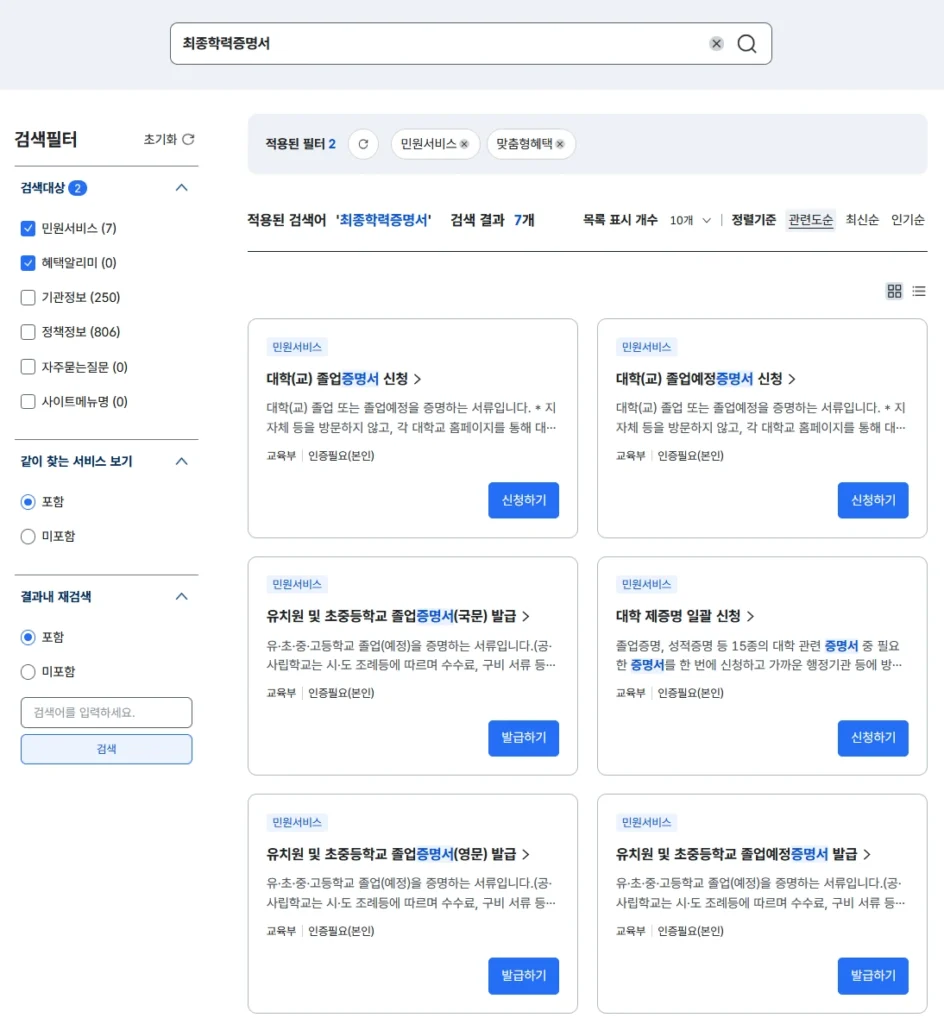
Task: Check the 정책정보 (806) checkbox
Action: pyautogui.click(x=26, y=332)
